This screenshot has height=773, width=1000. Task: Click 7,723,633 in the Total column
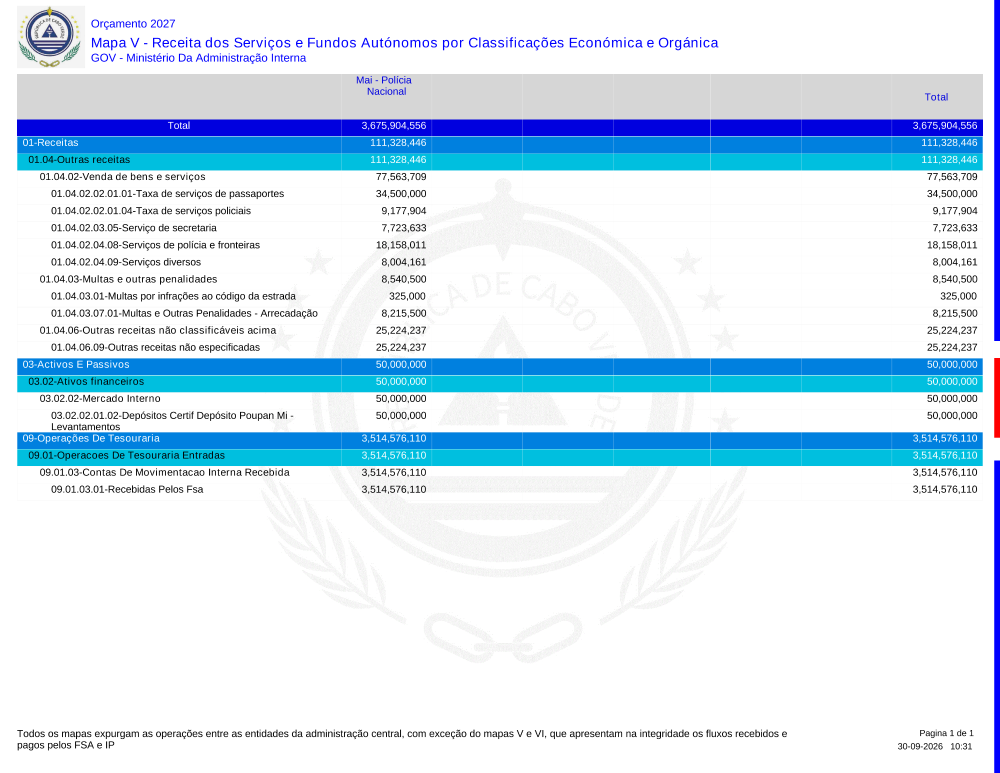(955, 228)
